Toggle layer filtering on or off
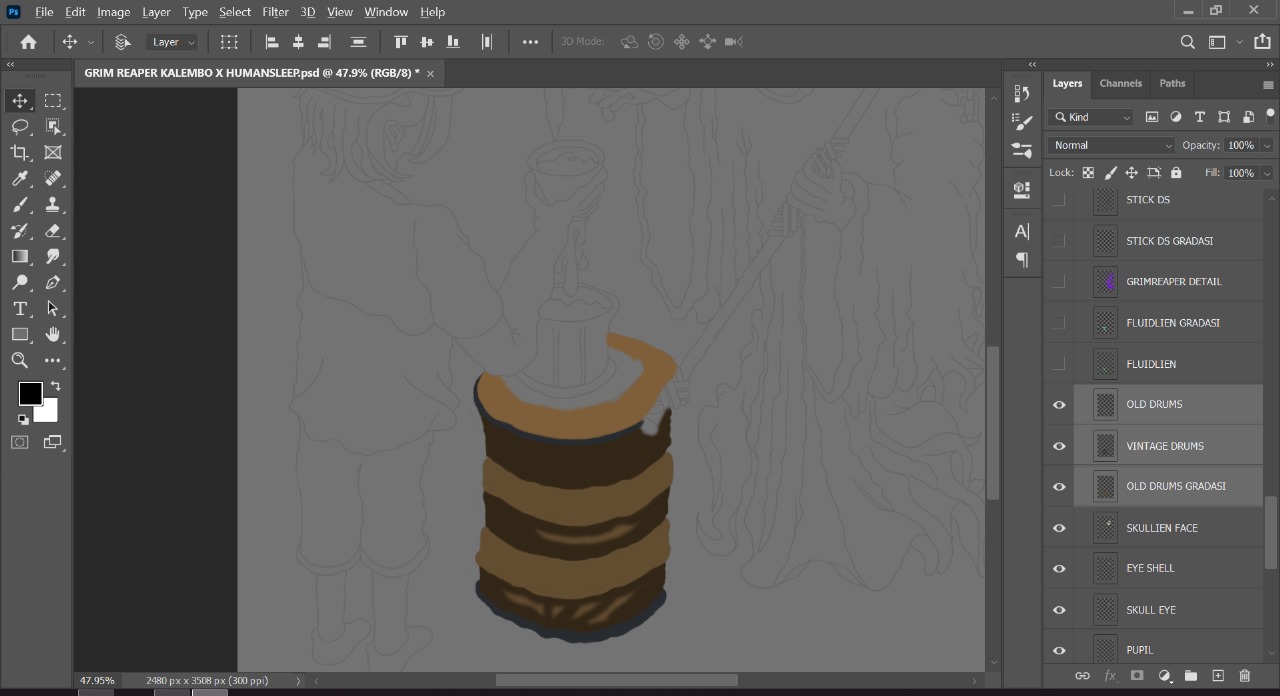Image resolution: width=1280 pixels, height=696 pixels. coord(1270,114)
